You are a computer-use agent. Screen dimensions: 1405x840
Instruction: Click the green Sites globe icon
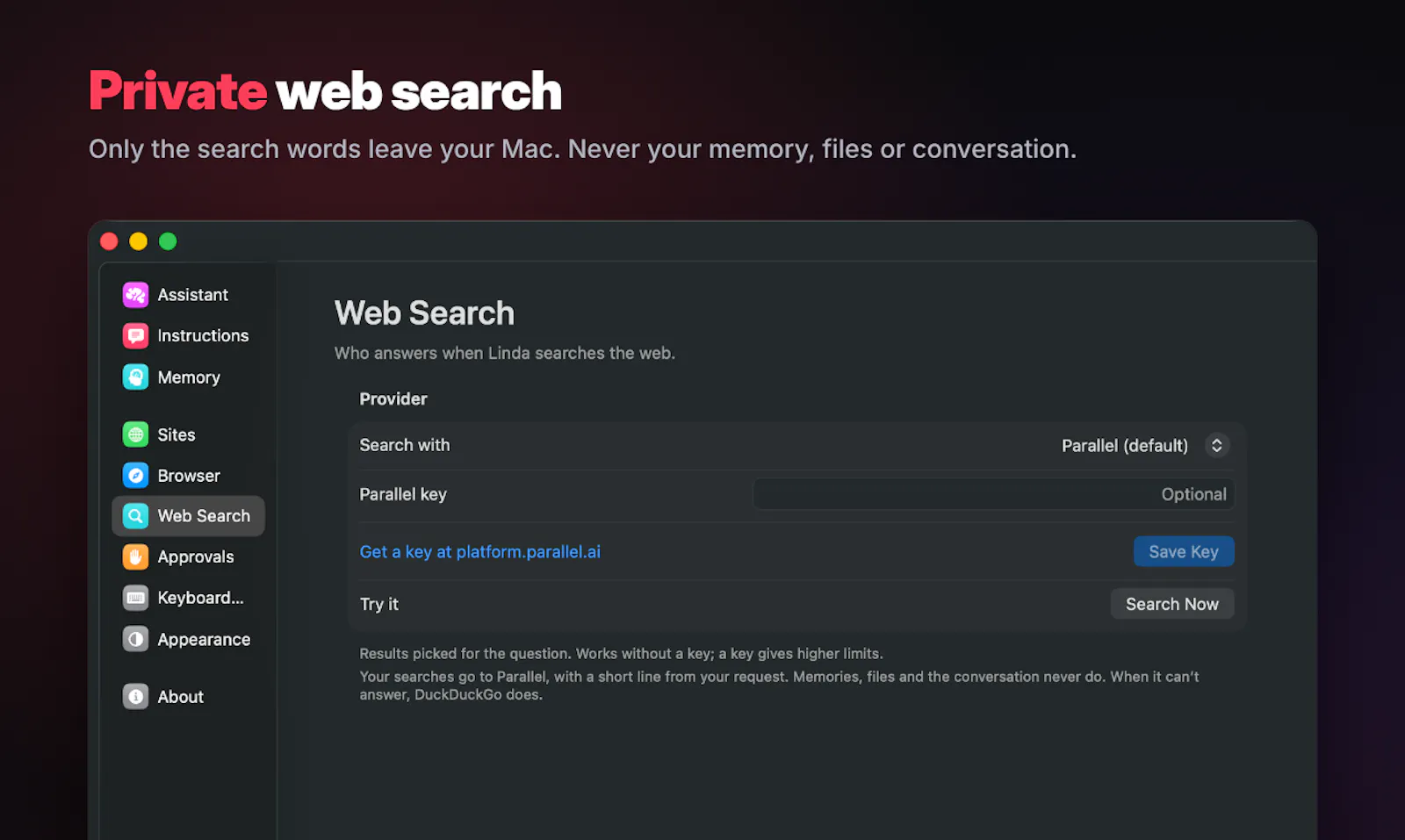(135, 434)
